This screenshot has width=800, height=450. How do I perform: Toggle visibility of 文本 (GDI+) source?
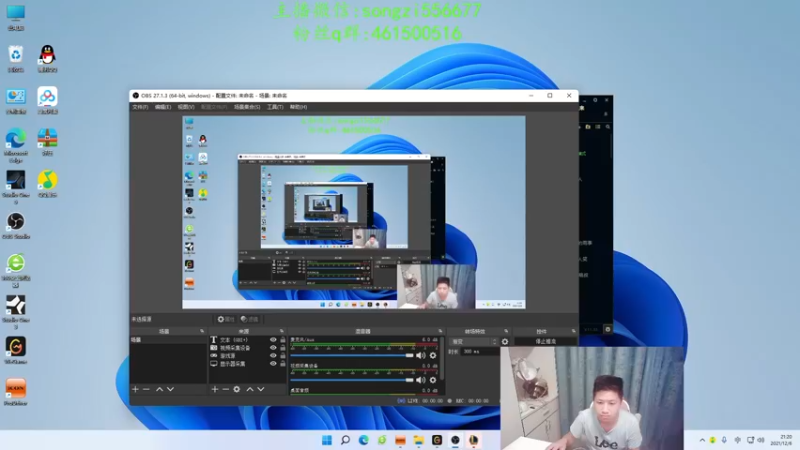273,340
